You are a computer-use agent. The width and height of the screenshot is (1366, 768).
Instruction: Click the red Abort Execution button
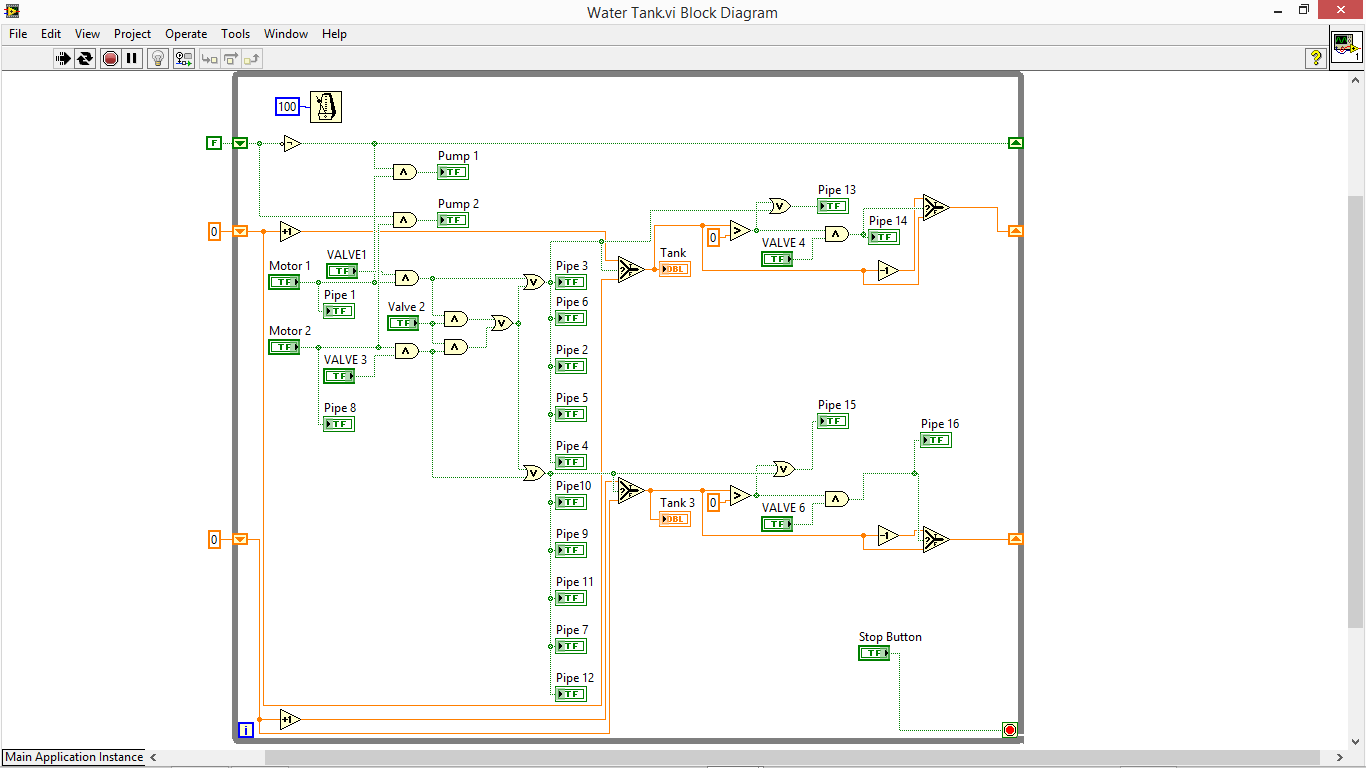tap(110, 59)
